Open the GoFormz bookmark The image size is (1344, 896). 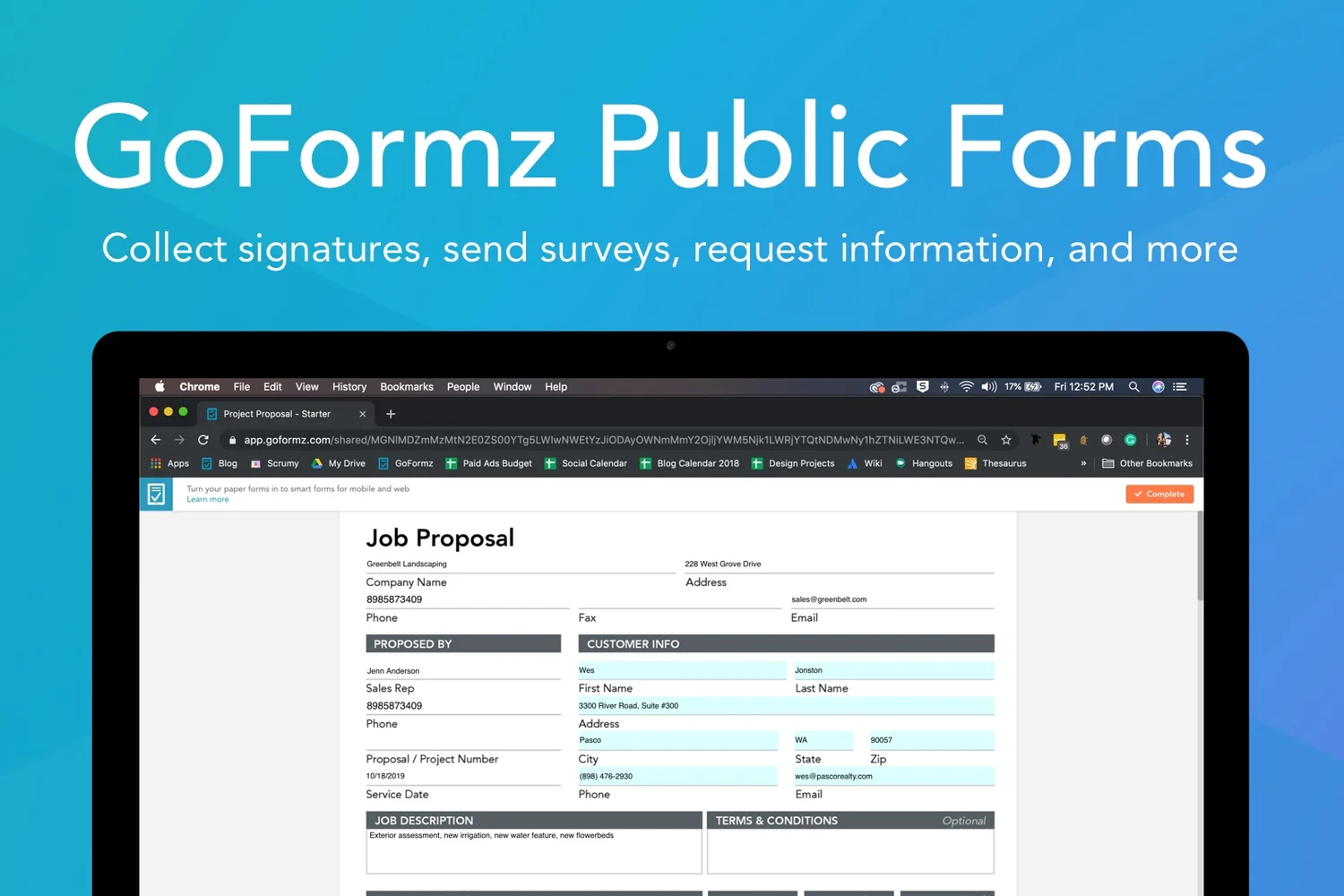click(x=405, y=463)
